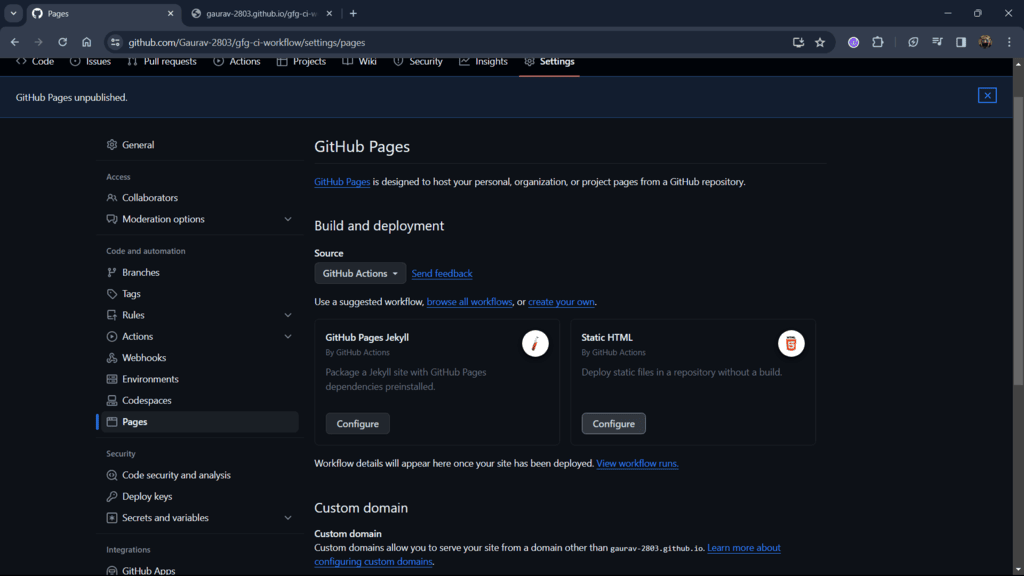Screen dimensions: 1024x576
Task: Dismiss the GitHub Pages unpublished banner
Action: [987, 95]
